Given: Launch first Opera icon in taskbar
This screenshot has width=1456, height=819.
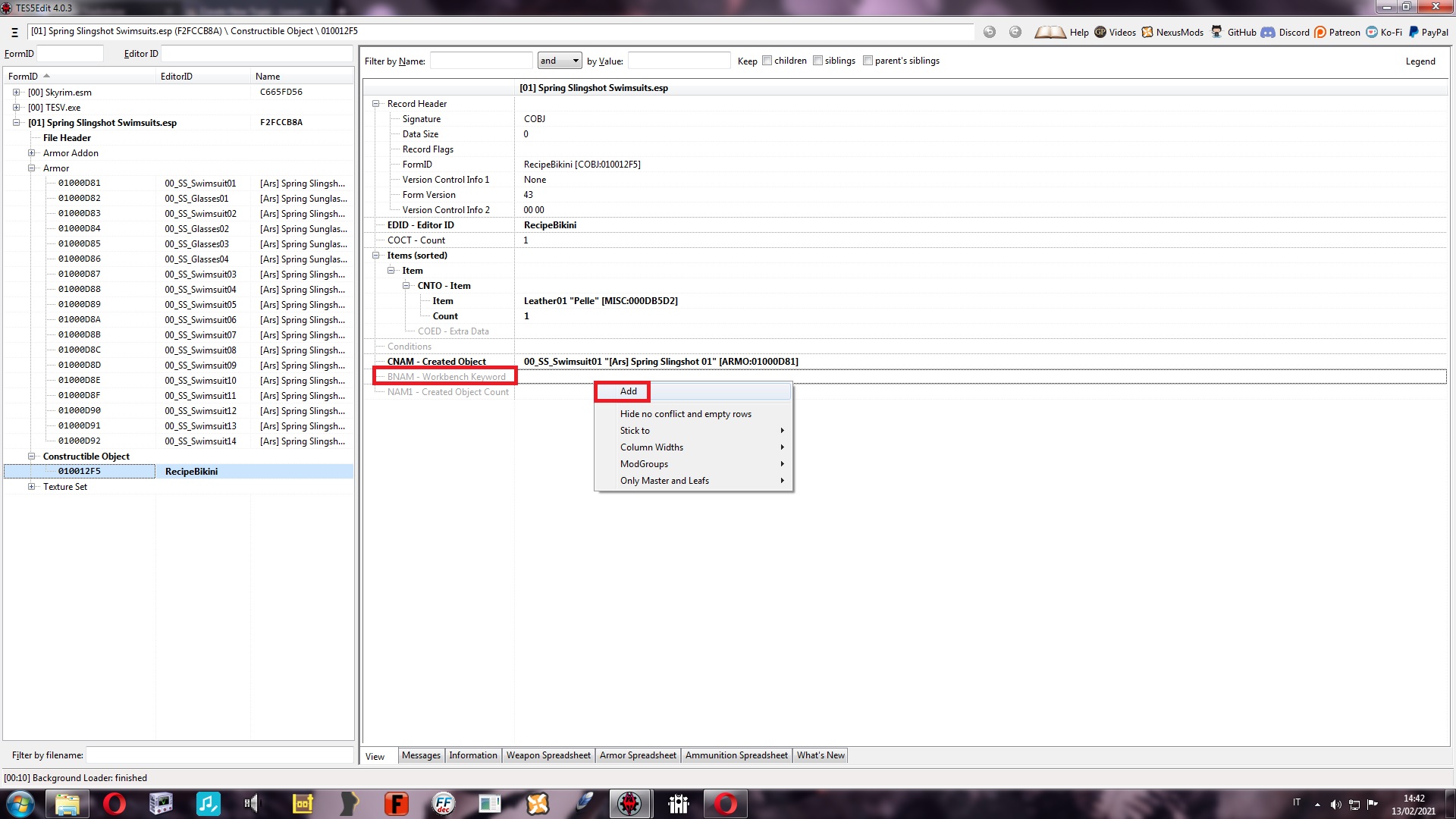Looking at the screenshot, I should coord(114,804).
